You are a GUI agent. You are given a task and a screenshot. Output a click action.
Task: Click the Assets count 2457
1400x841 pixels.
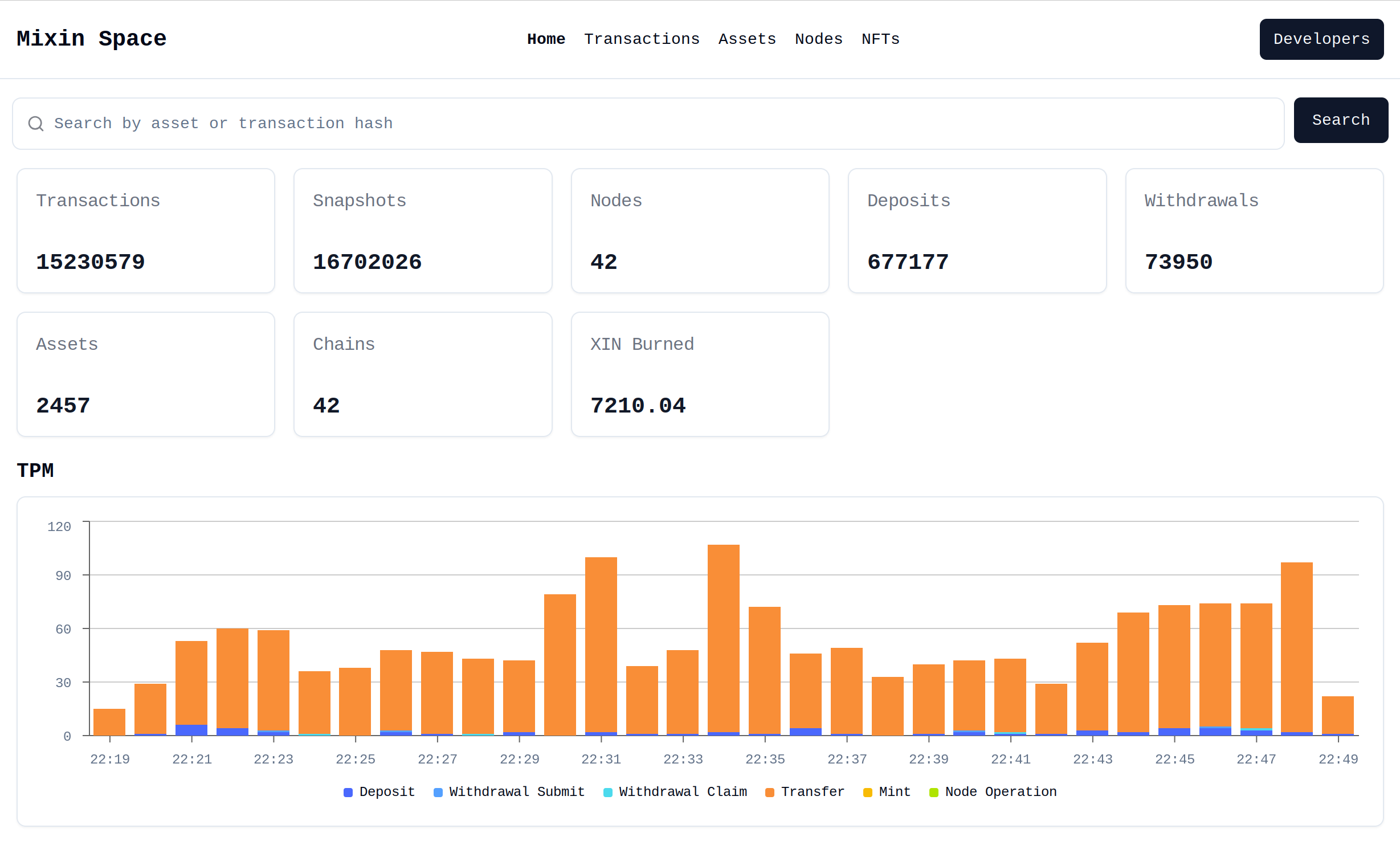click(x=63, y=406)
